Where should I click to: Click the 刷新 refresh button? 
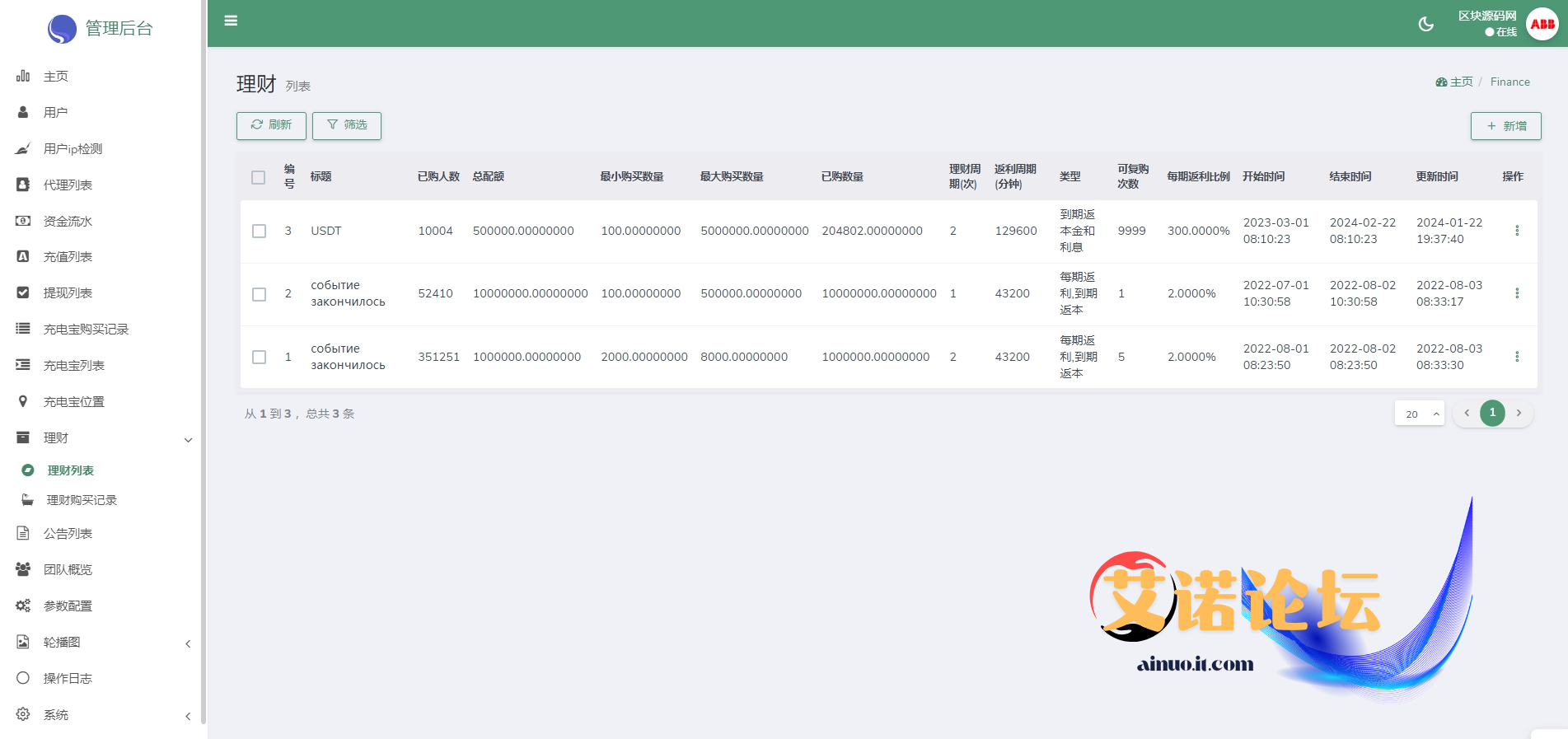coord(271,125)
